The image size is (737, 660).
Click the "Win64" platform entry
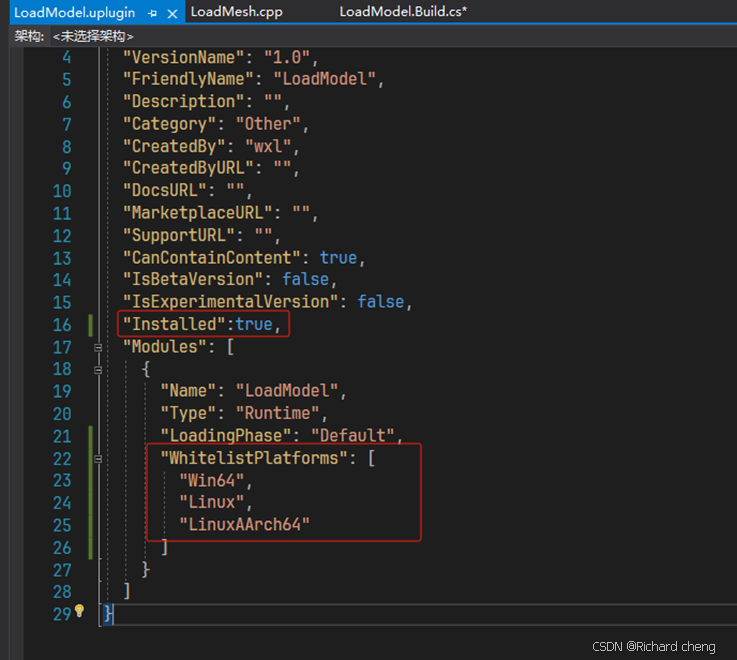(212, 481)
